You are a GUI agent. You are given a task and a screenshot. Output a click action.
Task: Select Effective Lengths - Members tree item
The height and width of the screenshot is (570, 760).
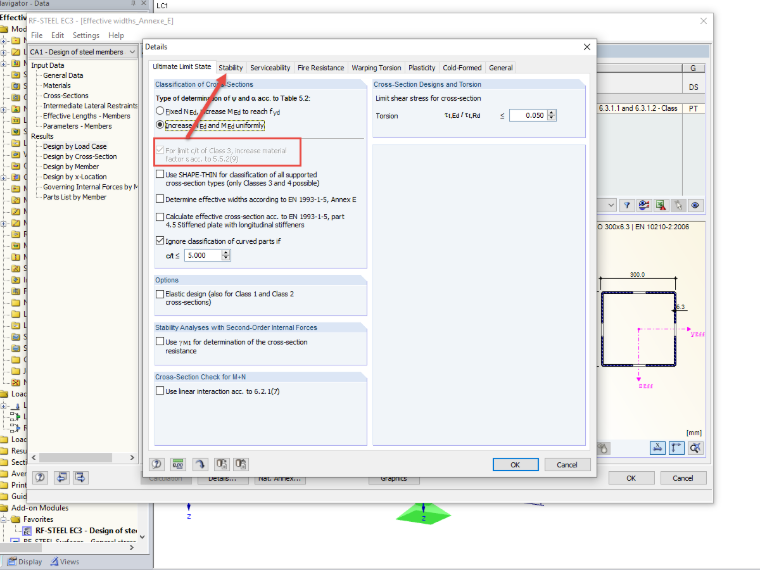pyautogui.click(x=86, y=116)
